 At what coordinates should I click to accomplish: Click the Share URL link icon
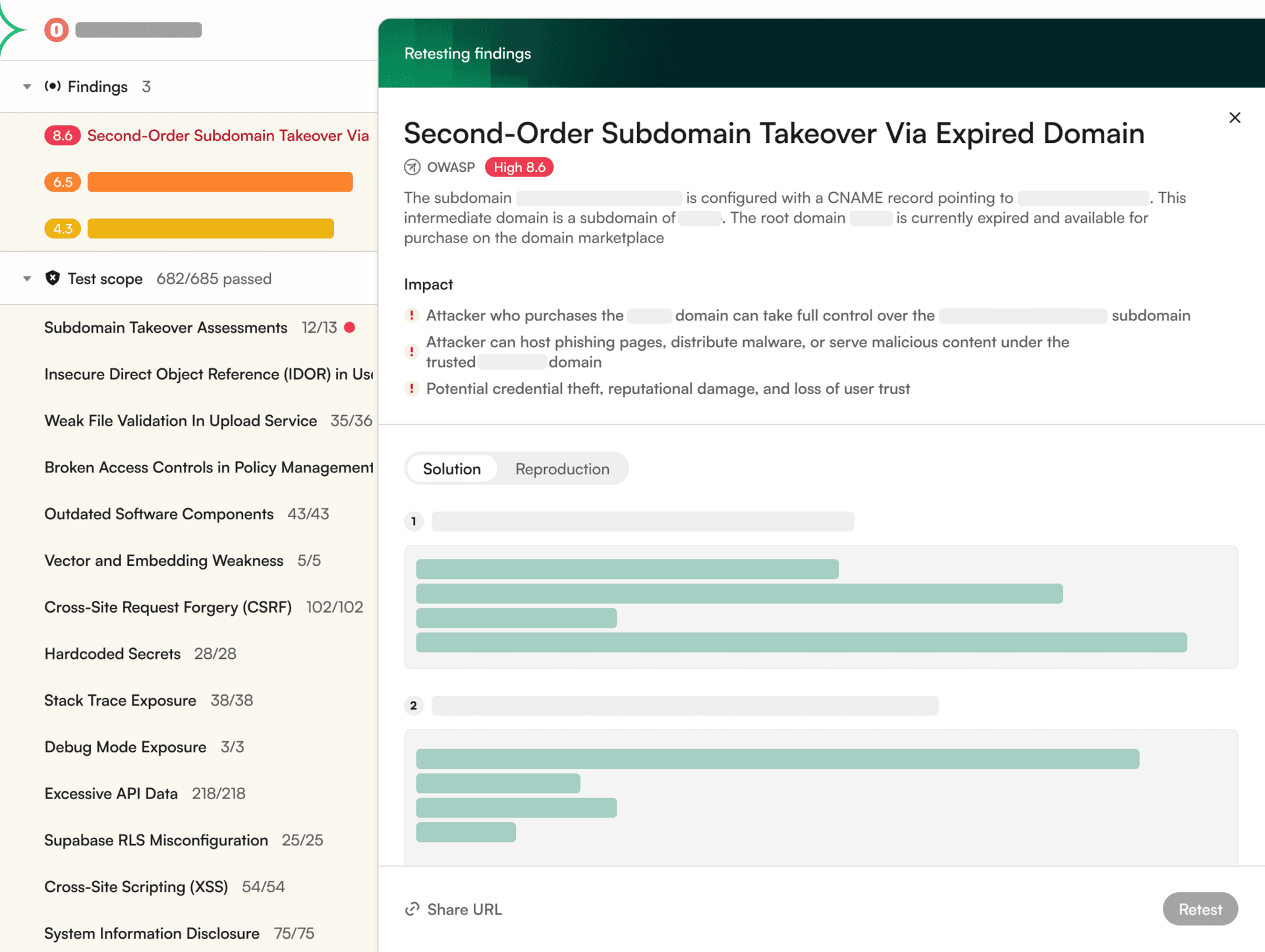(x=412, y=909)
